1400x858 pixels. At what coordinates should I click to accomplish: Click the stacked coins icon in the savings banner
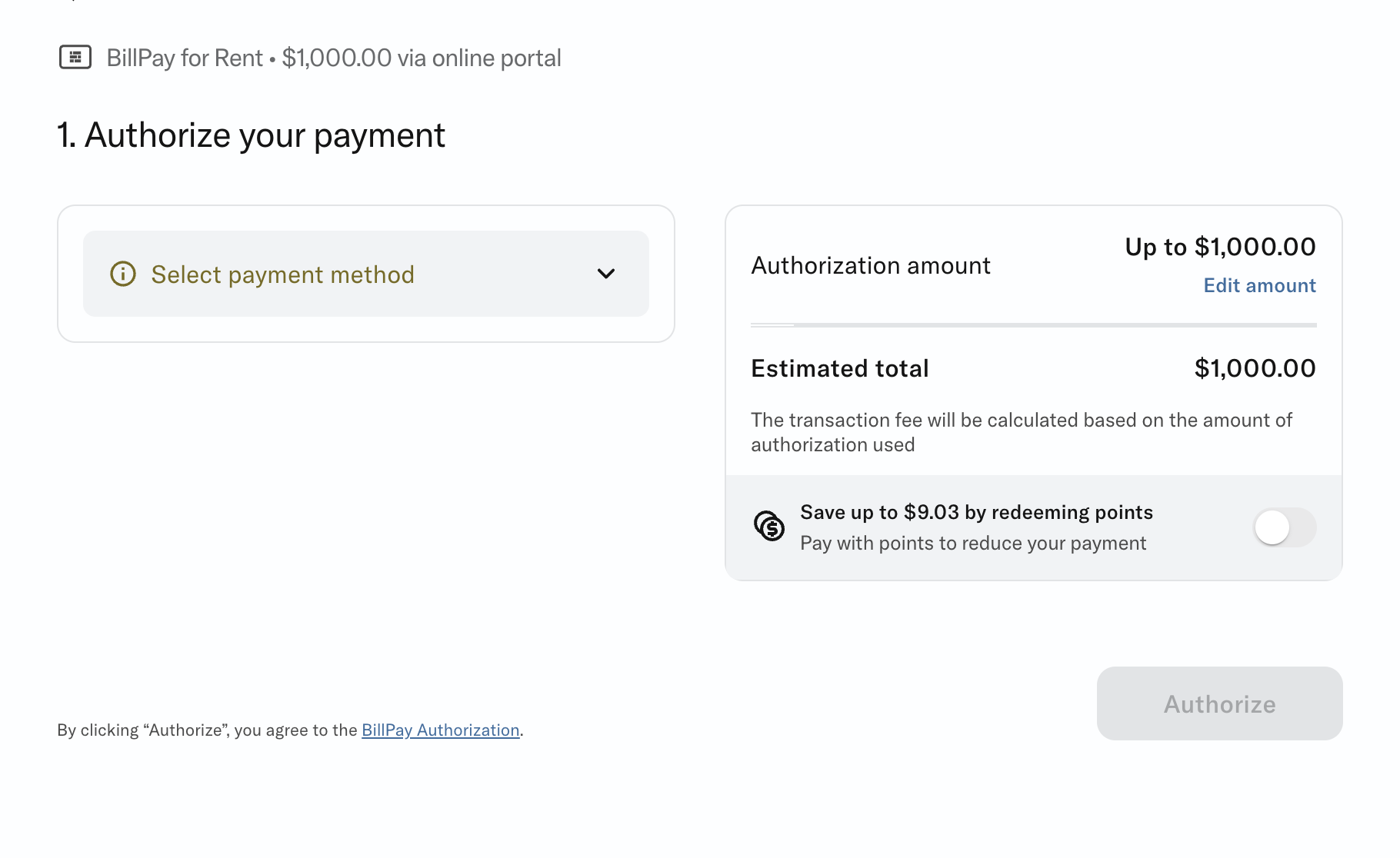coord(771,527)
